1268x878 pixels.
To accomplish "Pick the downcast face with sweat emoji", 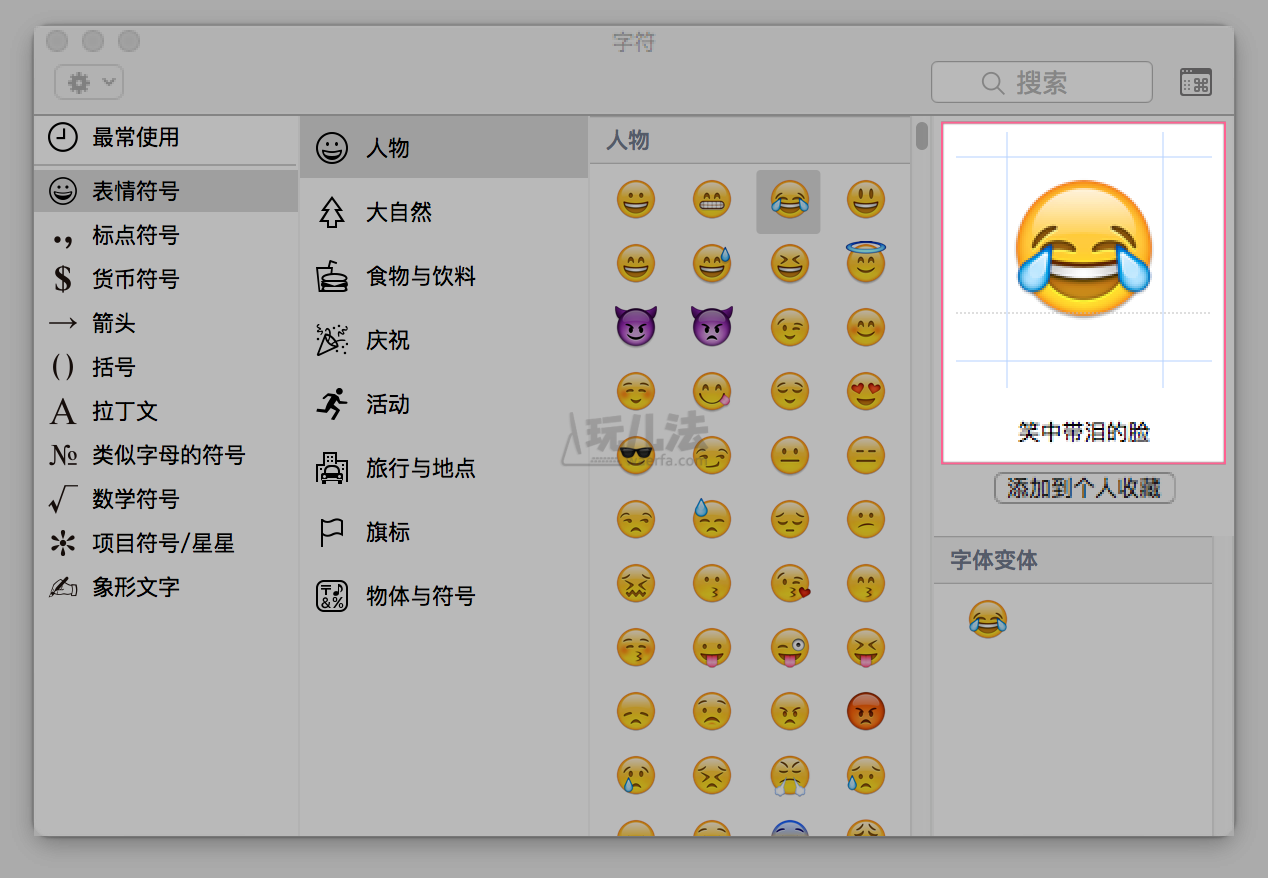I will tap(712, 519).
